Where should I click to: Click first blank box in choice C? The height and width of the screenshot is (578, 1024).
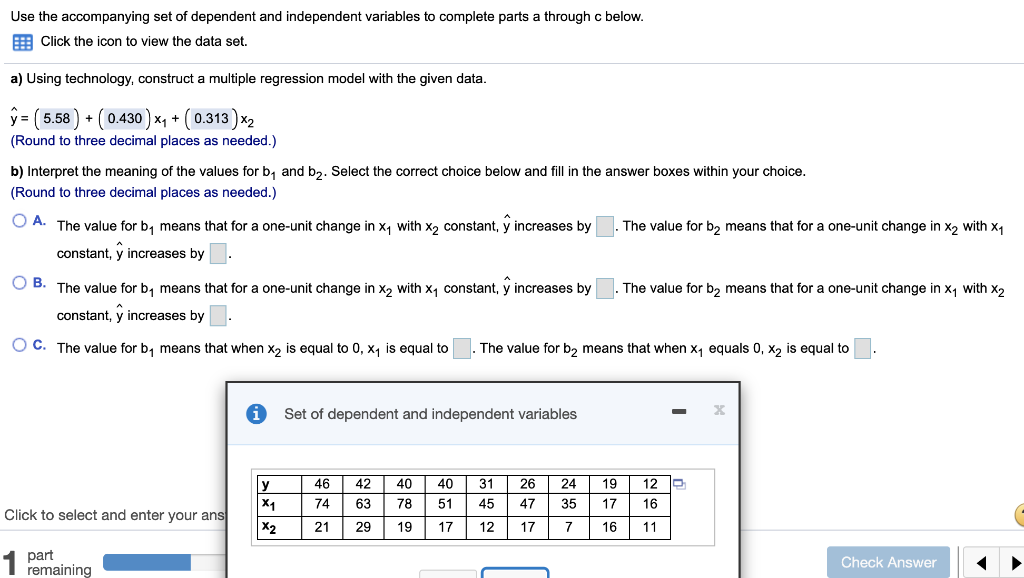462,348
